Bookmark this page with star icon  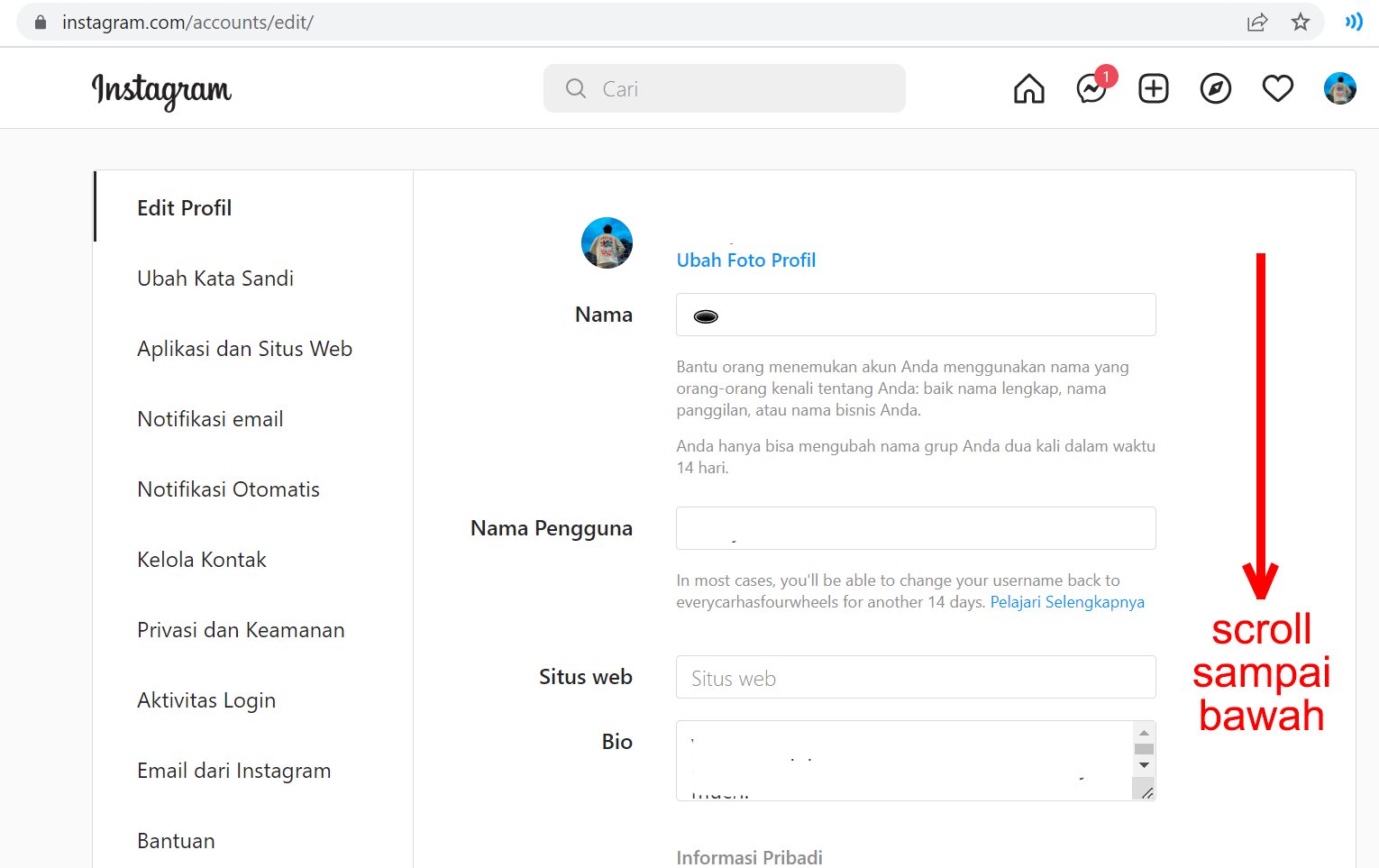pyautogui.click(x=1301, y=23)
